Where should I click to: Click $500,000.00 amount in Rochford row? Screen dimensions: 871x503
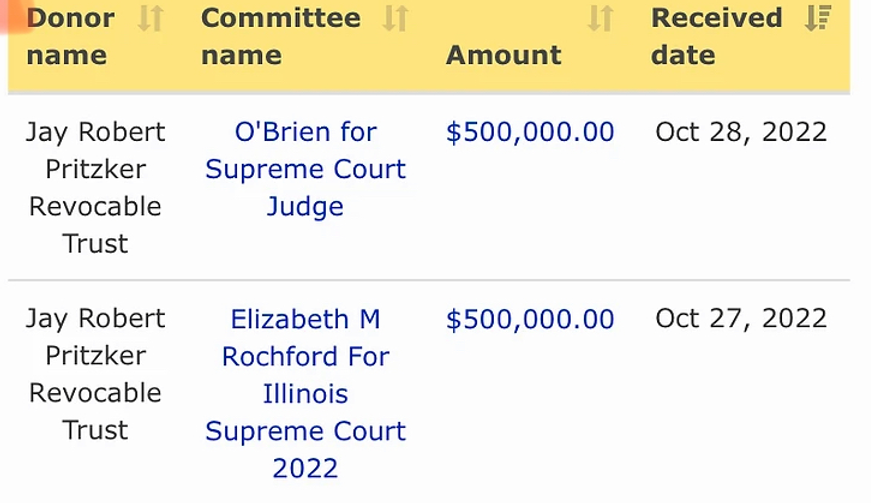pos(530,319)
